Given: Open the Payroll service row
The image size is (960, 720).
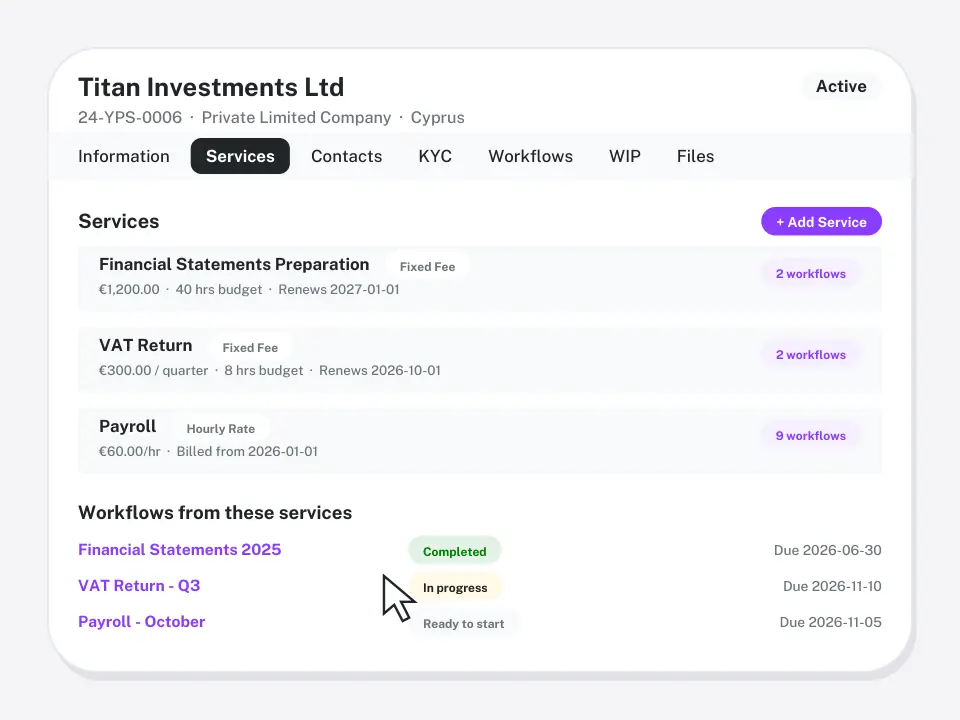Looking at the screenshot, I should 480,440.
